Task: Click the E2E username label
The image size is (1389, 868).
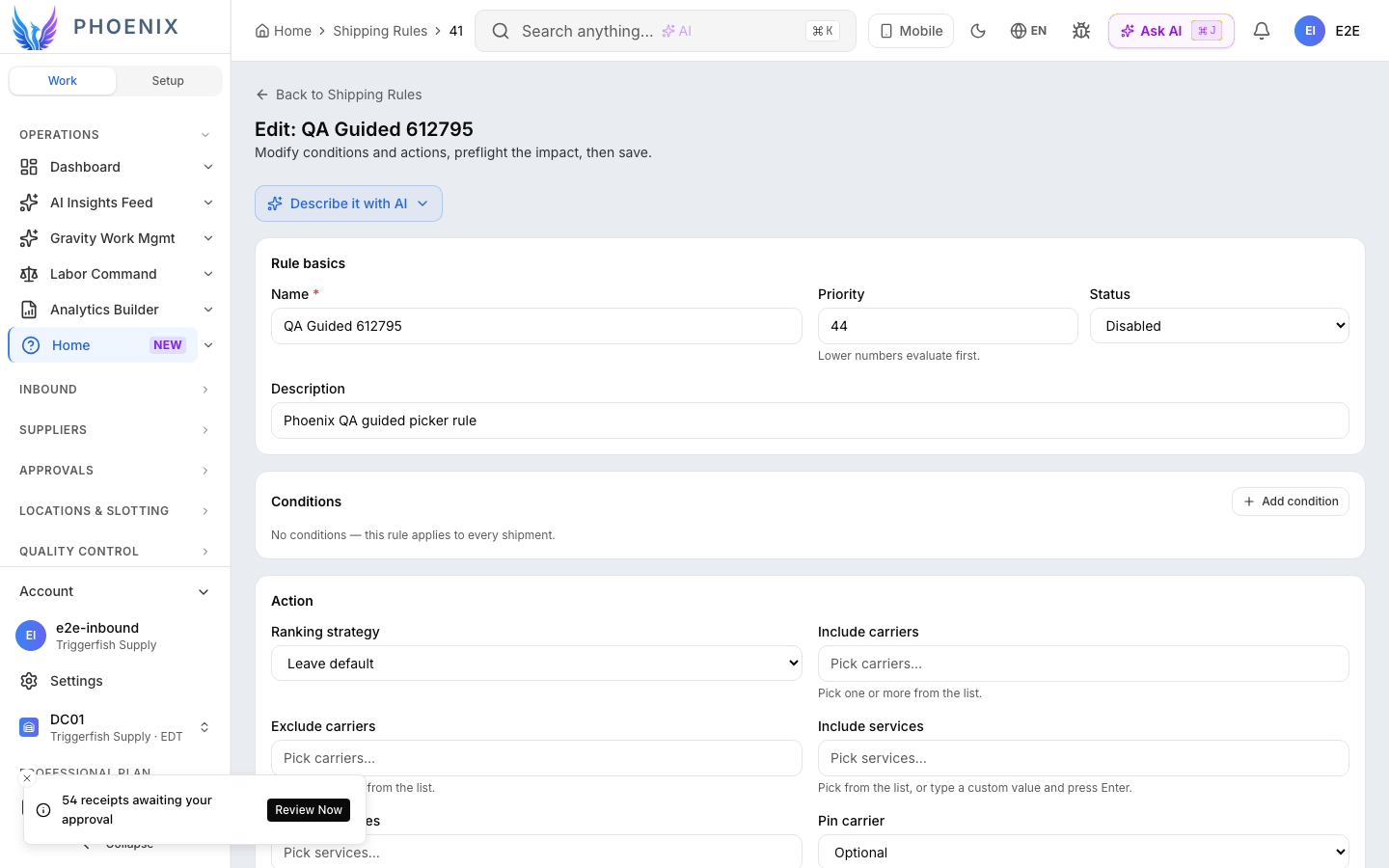Action: coord(1348,31)
